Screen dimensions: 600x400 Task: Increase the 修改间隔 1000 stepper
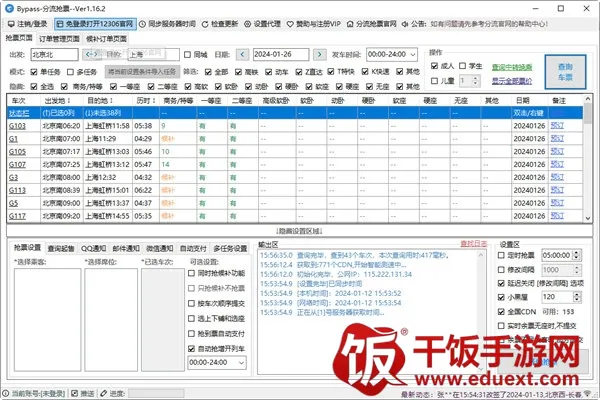577,267
